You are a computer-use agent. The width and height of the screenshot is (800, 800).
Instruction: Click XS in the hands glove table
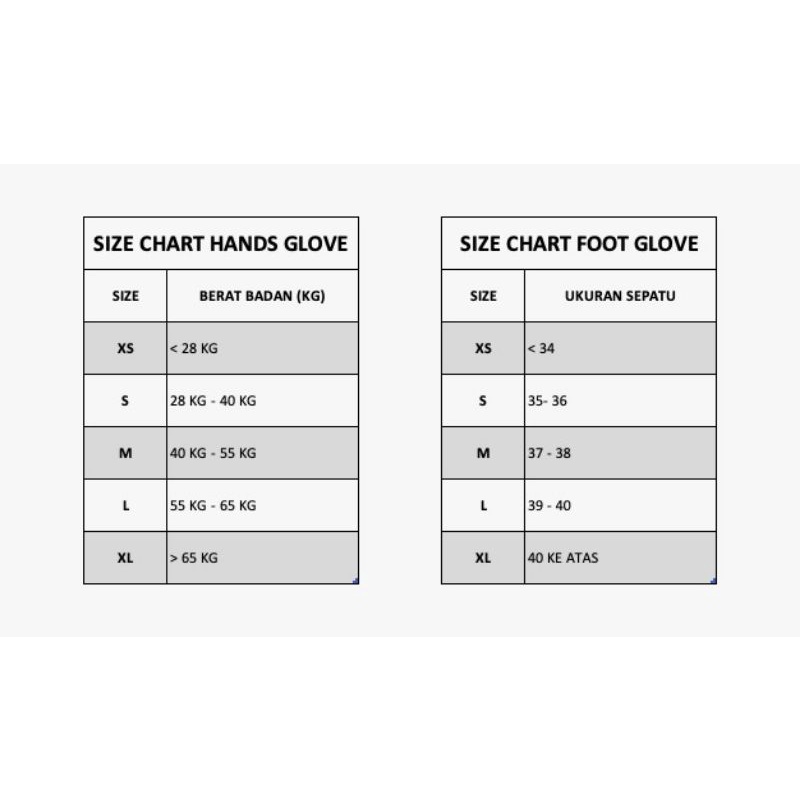[125, 349]
